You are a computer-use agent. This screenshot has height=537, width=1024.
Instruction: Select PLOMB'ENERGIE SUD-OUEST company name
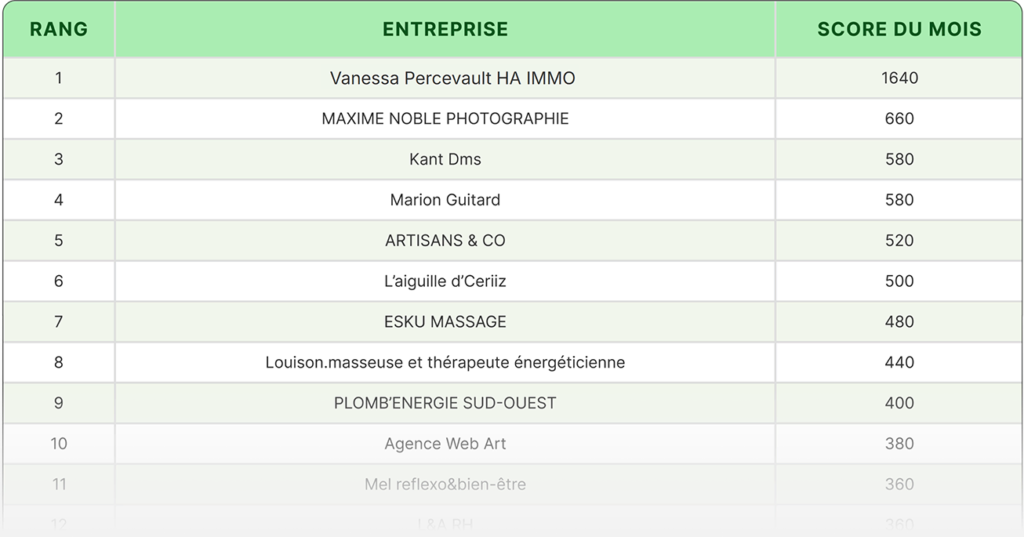click(445, 403)
